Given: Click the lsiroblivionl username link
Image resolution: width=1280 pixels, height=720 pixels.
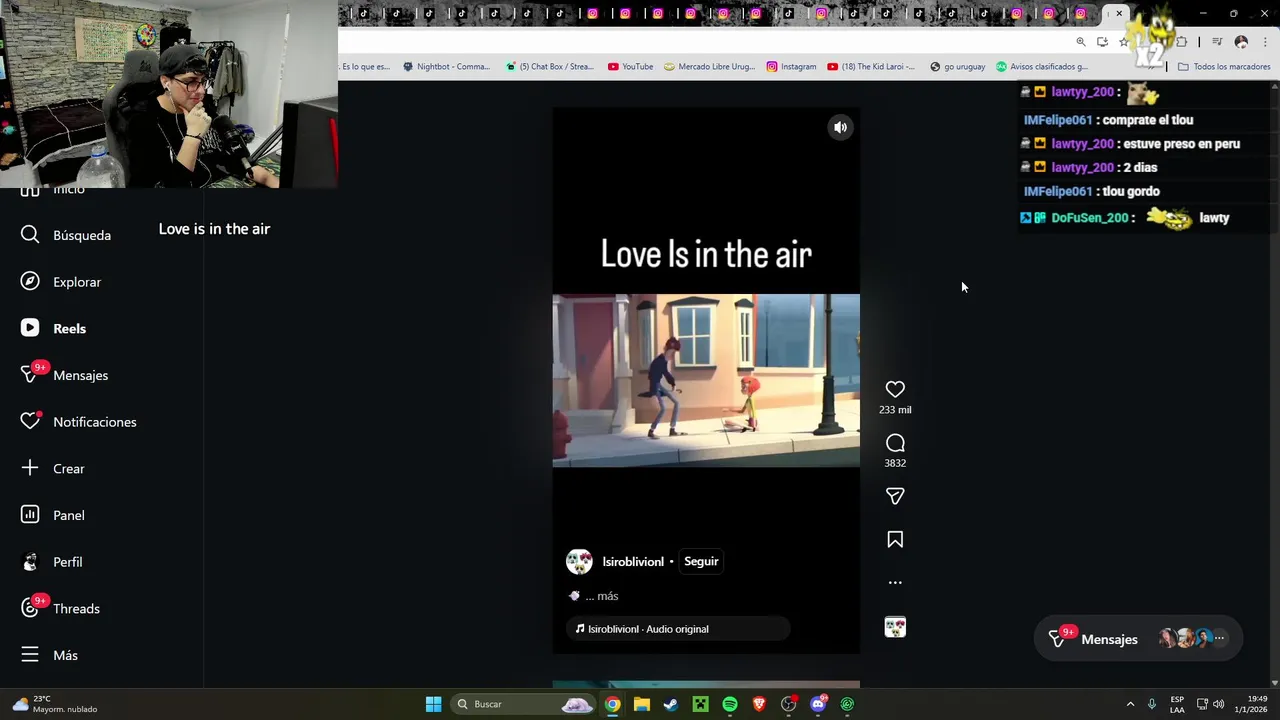Looking at the screenshot, I should click(x=633, y=561).
